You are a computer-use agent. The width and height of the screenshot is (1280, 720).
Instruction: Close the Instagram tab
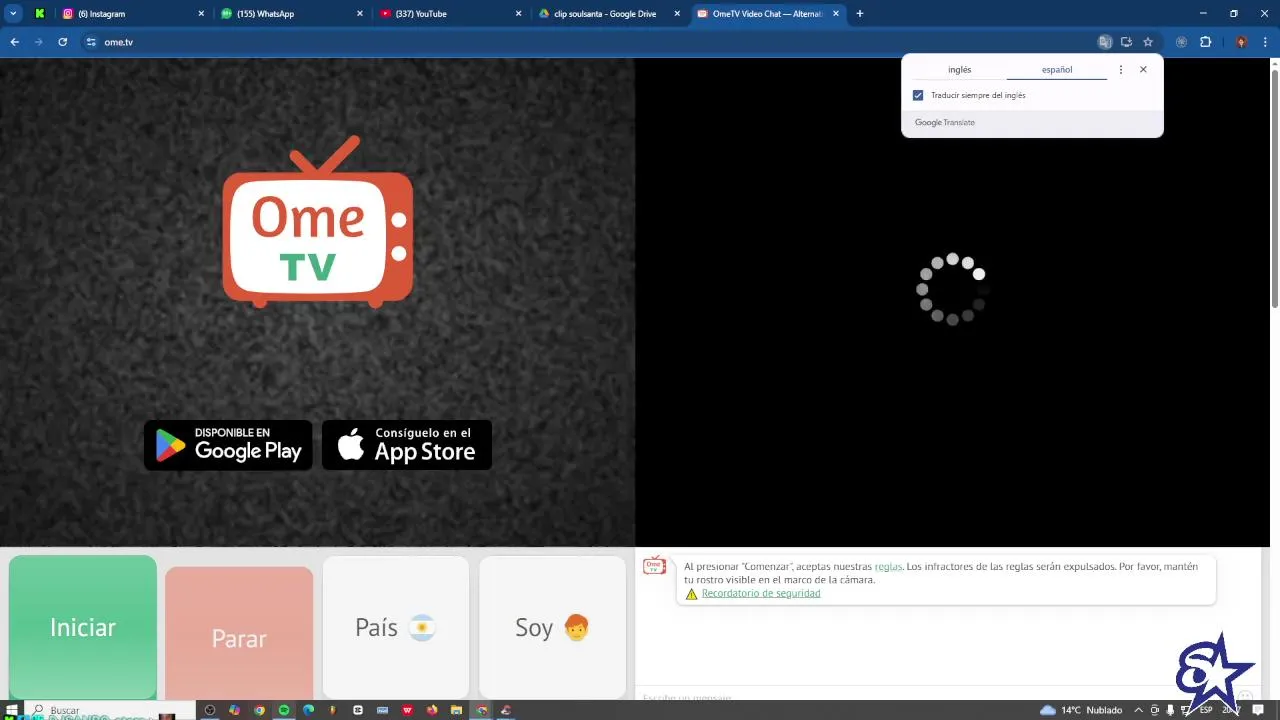[x=201, y=14]
